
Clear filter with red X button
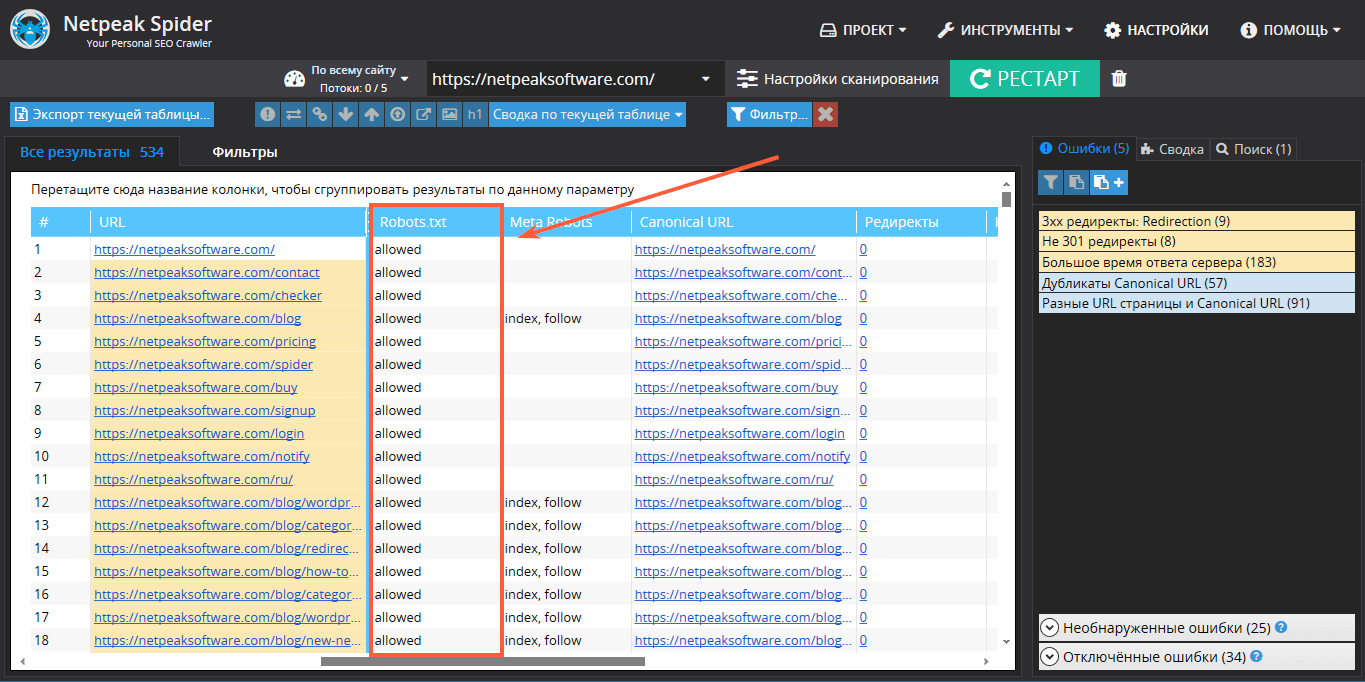(x=826, y=115)
